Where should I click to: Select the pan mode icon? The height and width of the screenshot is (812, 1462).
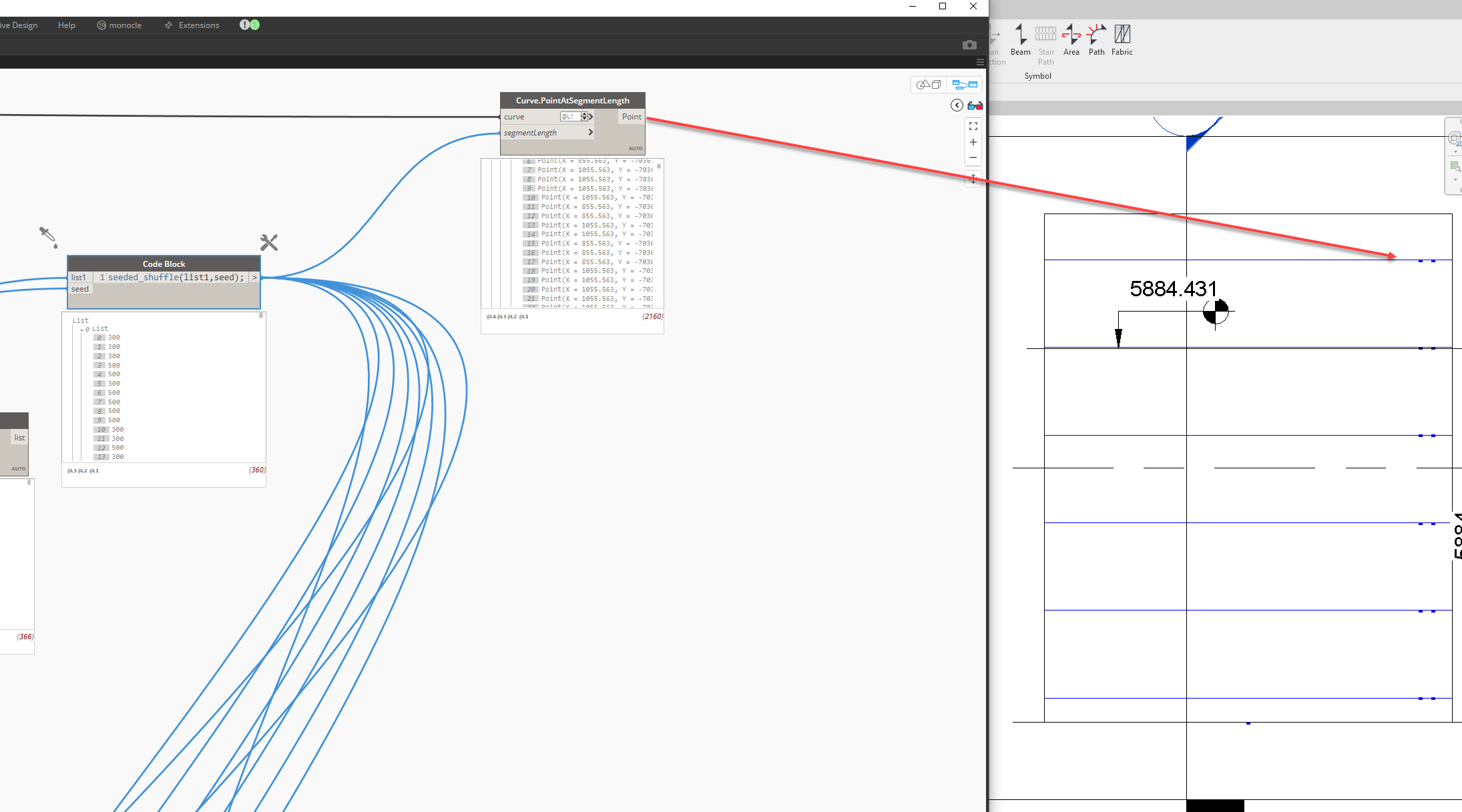[973, 179]
